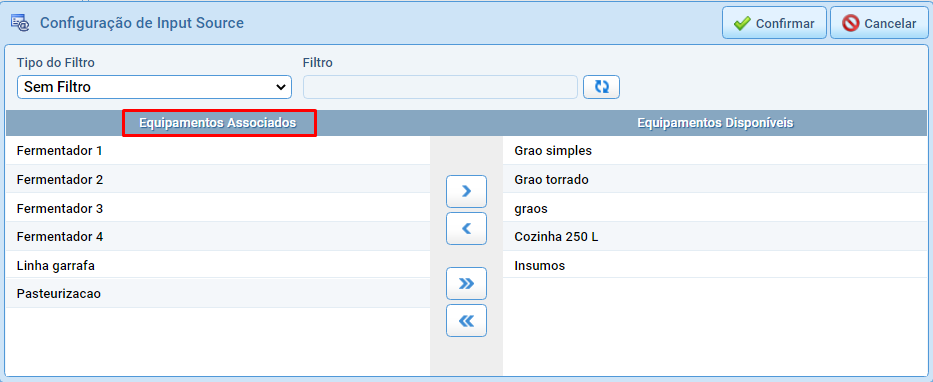Select graos in available list
The width and height of the screenshot is (933, 382).
[x=715, y=208]
